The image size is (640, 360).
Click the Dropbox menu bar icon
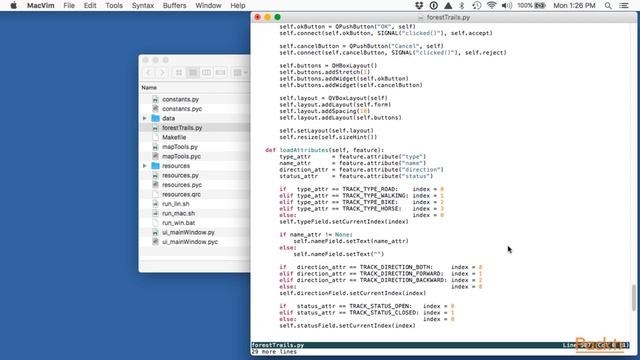[419, 6]
